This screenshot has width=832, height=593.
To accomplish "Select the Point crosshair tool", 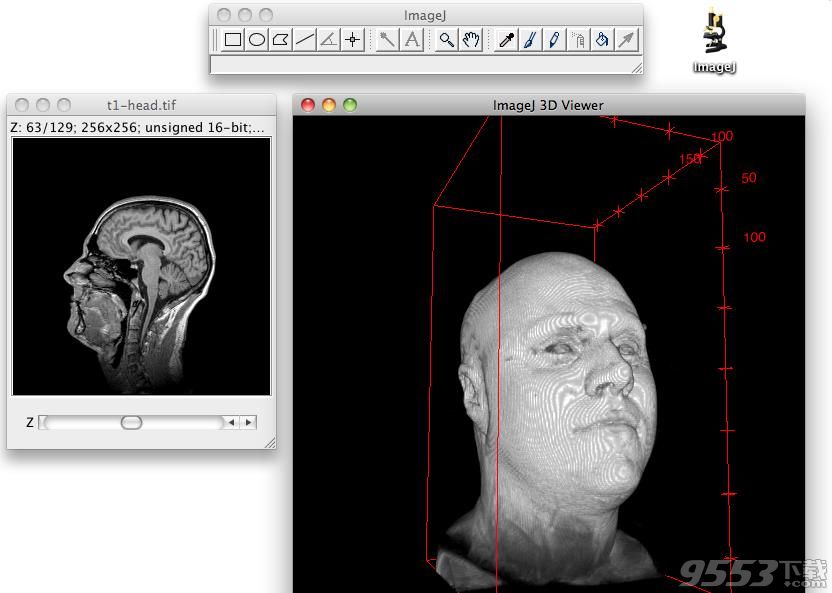I will 352,40.
